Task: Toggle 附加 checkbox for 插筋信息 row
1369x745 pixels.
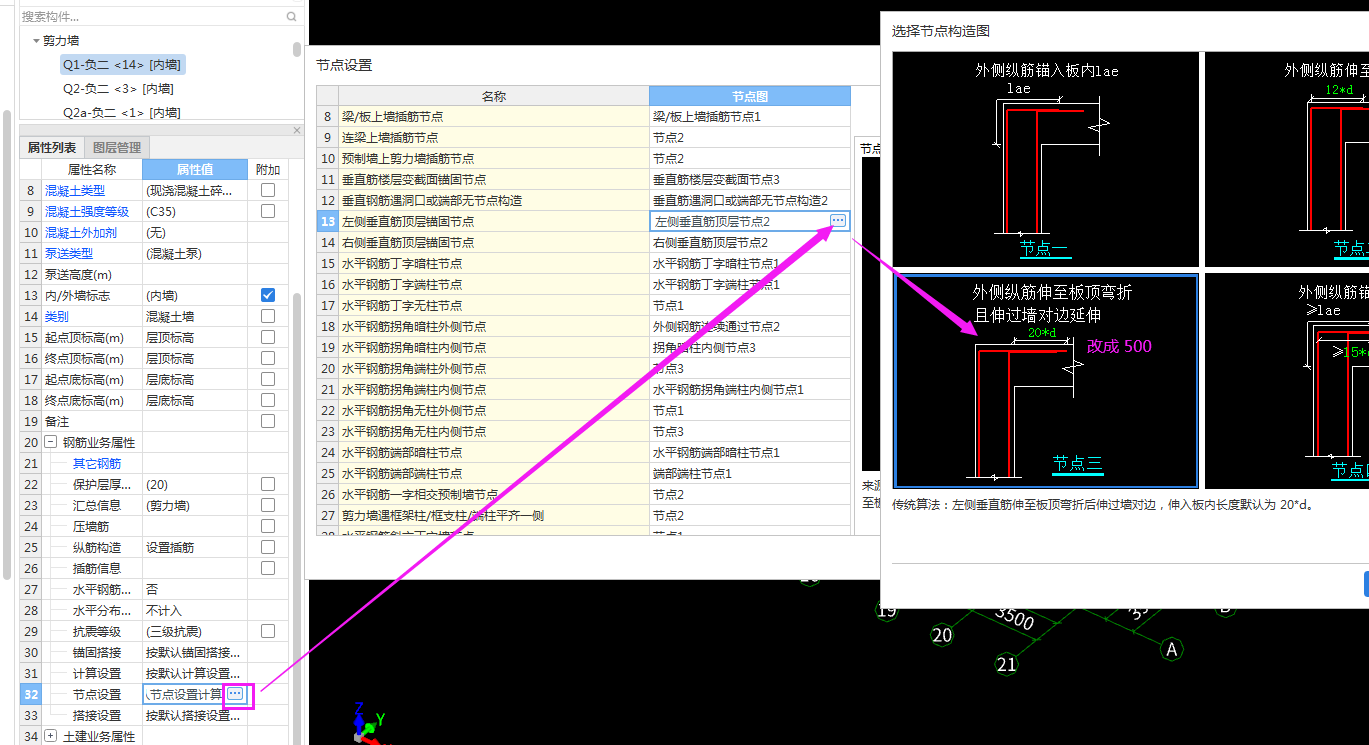Action: pos(268,568)
